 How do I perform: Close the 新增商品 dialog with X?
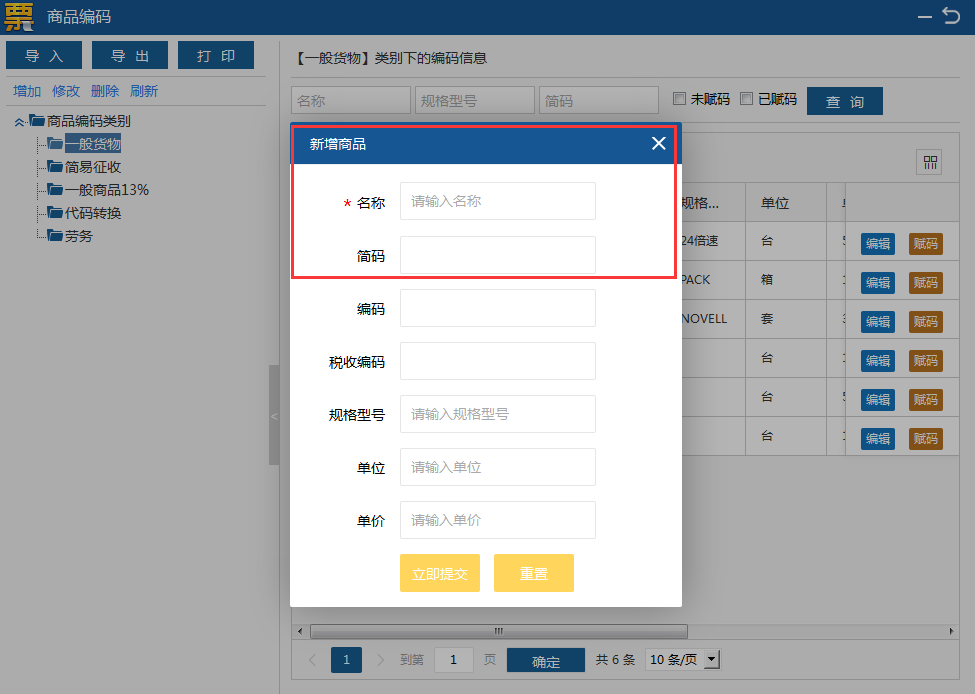click(658, 143)
